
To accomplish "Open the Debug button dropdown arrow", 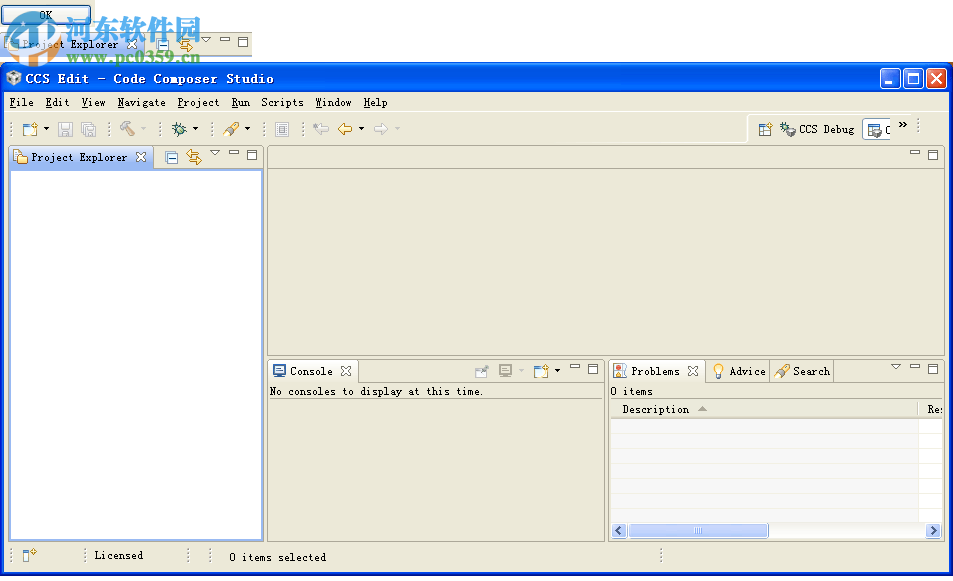I will [x=195, y=129].
